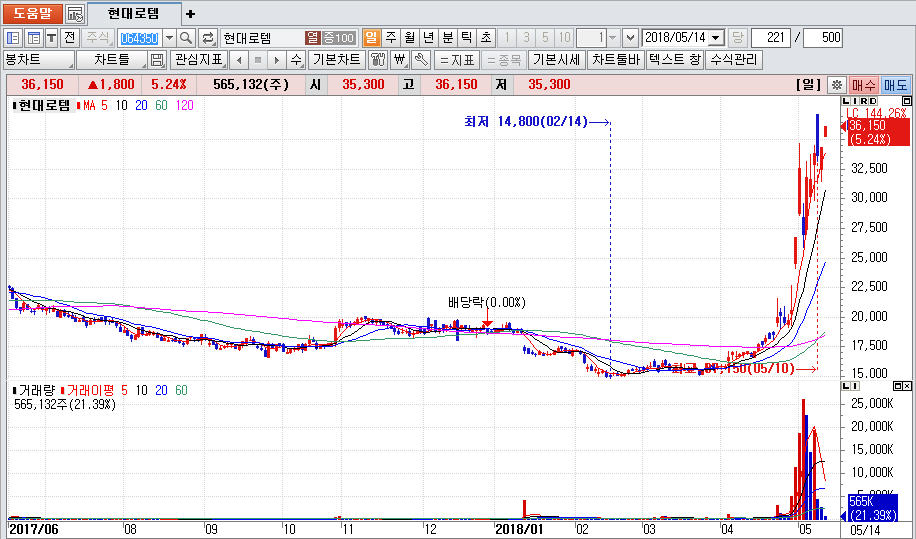Expand the stock code dropdown arrow
This screenshot has height=539, width=916.
tap(168, 38)
